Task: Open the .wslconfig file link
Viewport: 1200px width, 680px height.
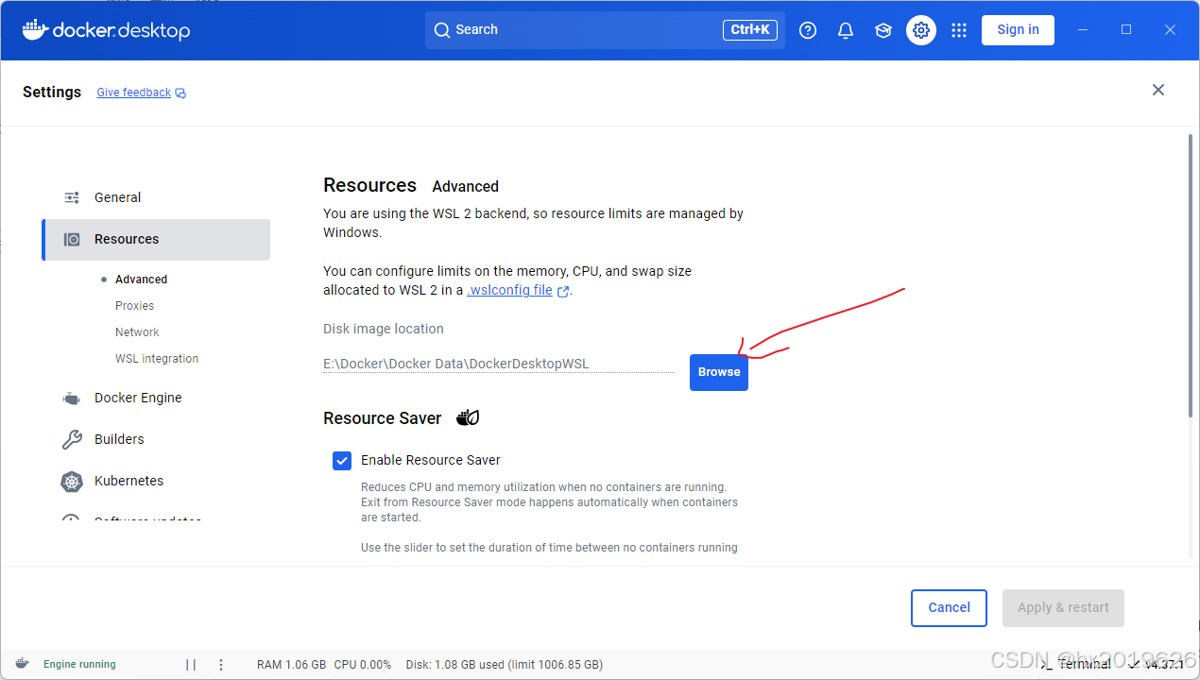Action: [x=511, y=290]
